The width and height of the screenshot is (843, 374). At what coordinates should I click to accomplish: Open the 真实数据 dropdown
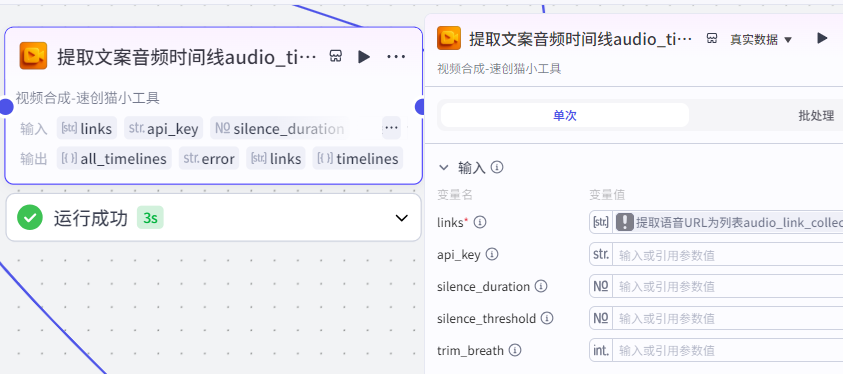[x=761, y=39]
